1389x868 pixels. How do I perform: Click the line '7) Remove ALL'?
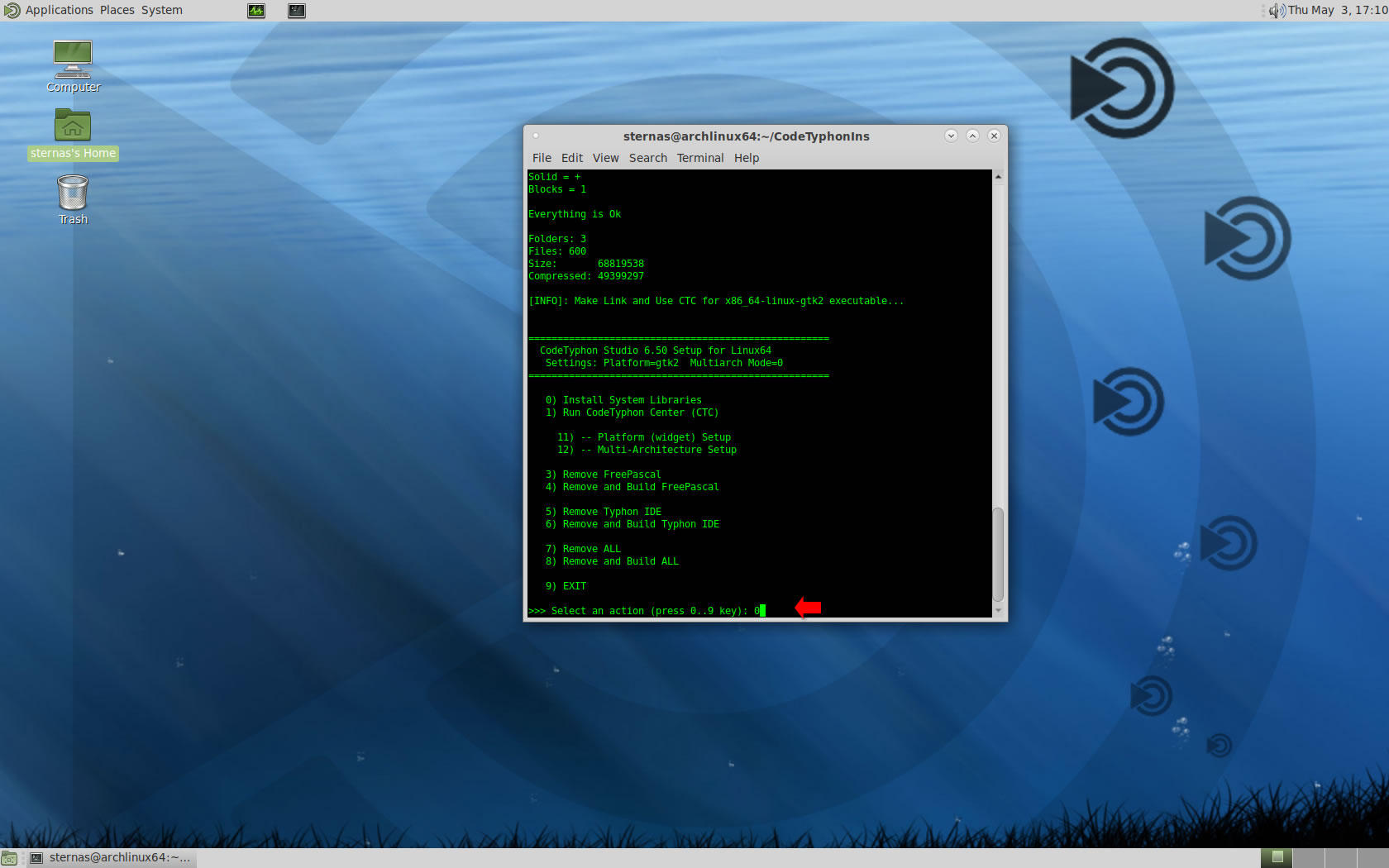point(583,549)
